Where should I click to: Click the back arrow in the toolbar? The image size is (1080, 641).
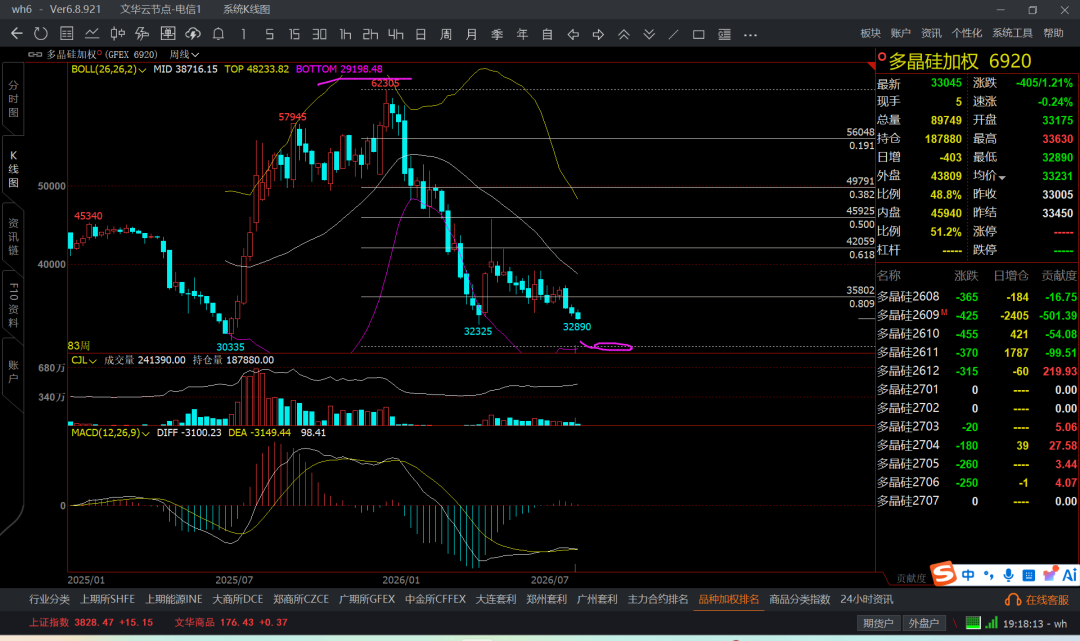[17, 34]
